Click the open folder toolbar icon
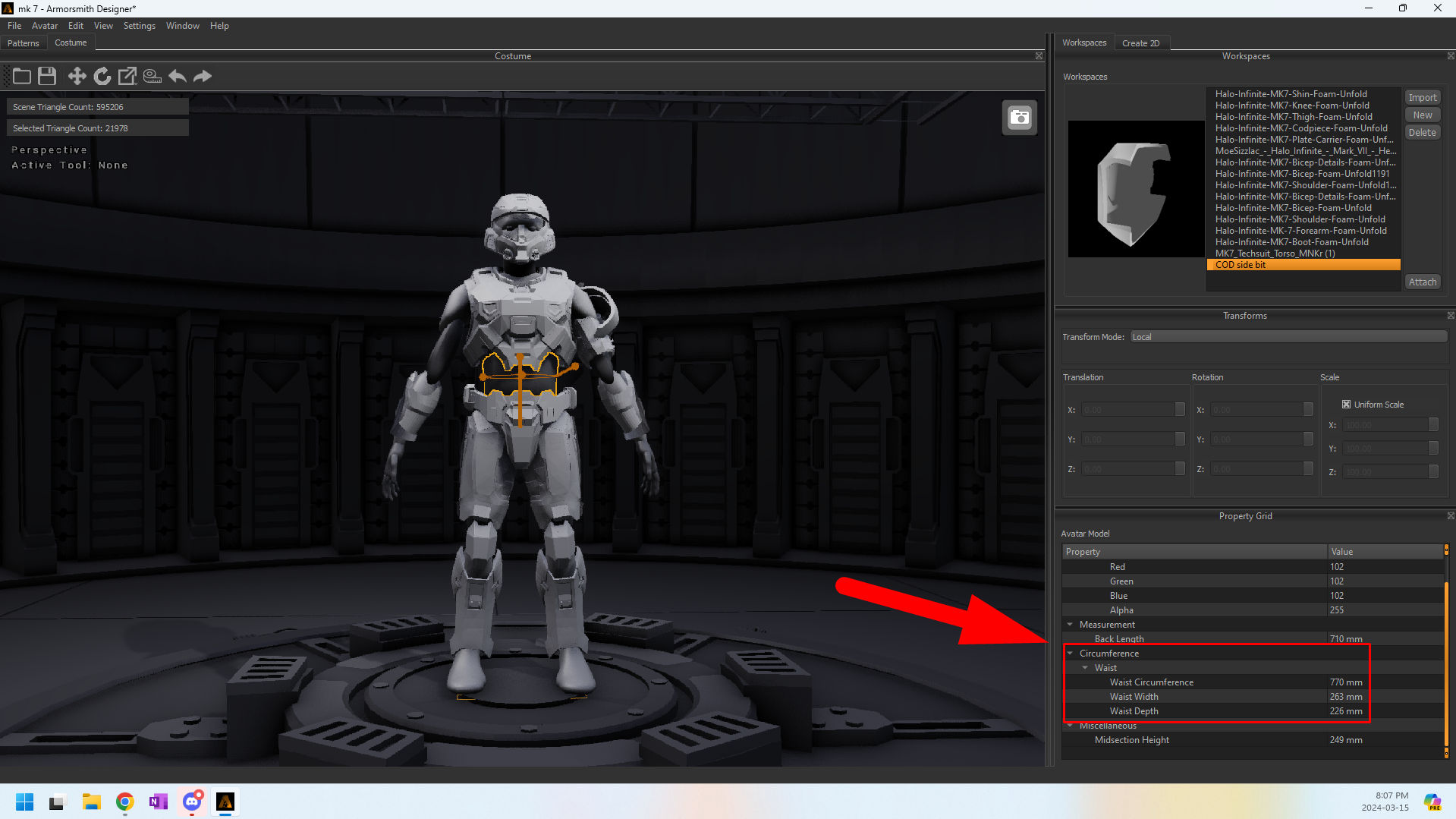The height and width of the screenshot is (819, 1456). pos(22,76)
